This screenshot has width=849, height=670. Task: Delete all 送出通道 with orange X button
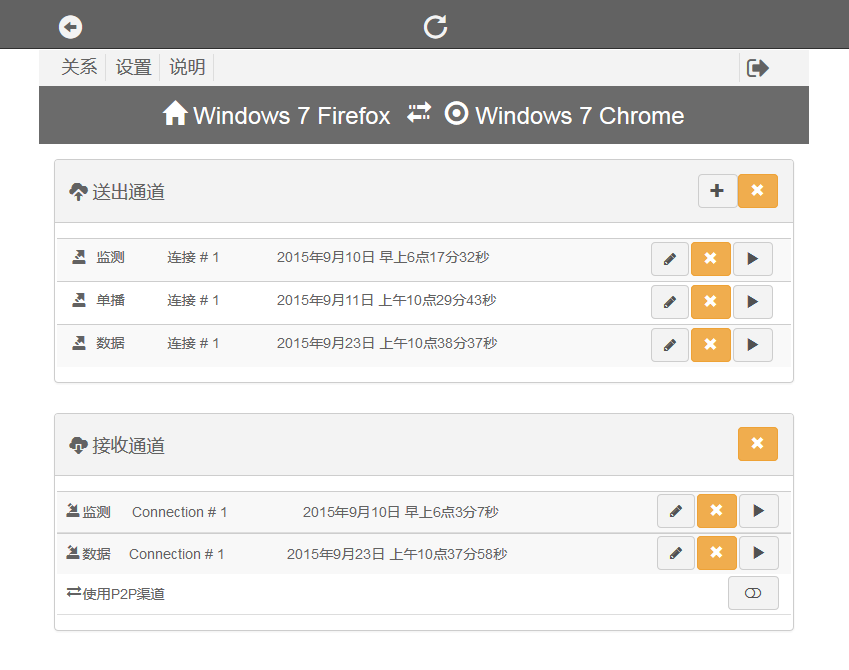pyautogui.click(x=757, y=191)
